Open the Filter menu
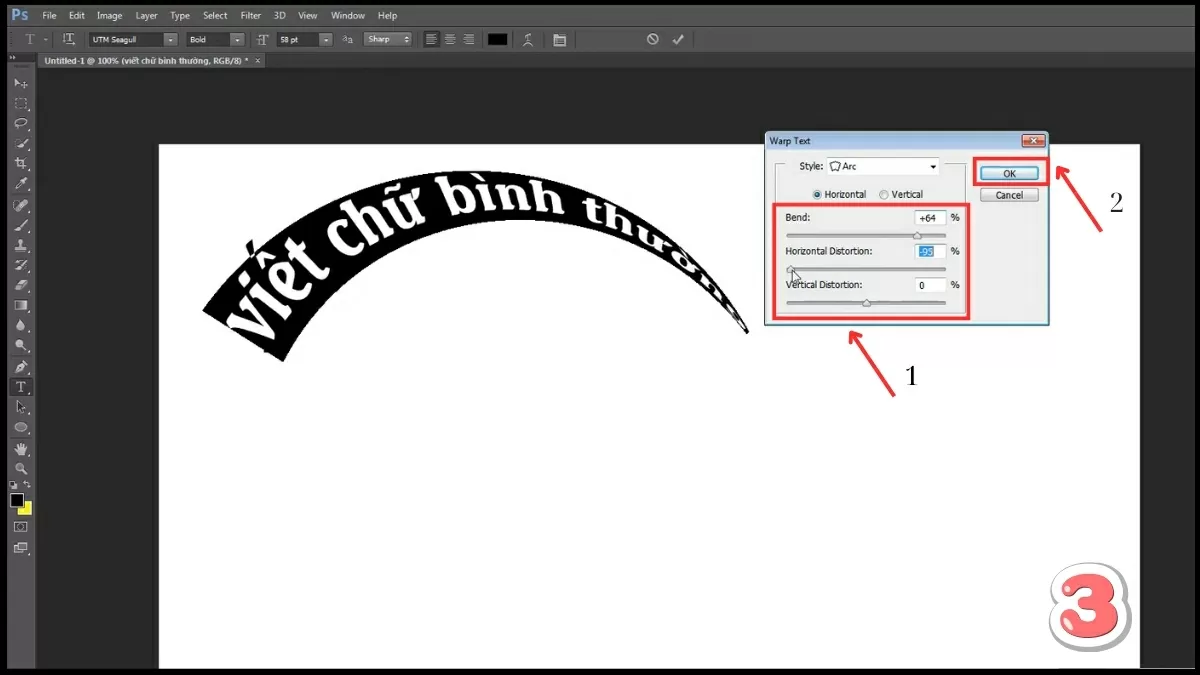The width and height of the screenshot is (1200, 675). point(250,16)
